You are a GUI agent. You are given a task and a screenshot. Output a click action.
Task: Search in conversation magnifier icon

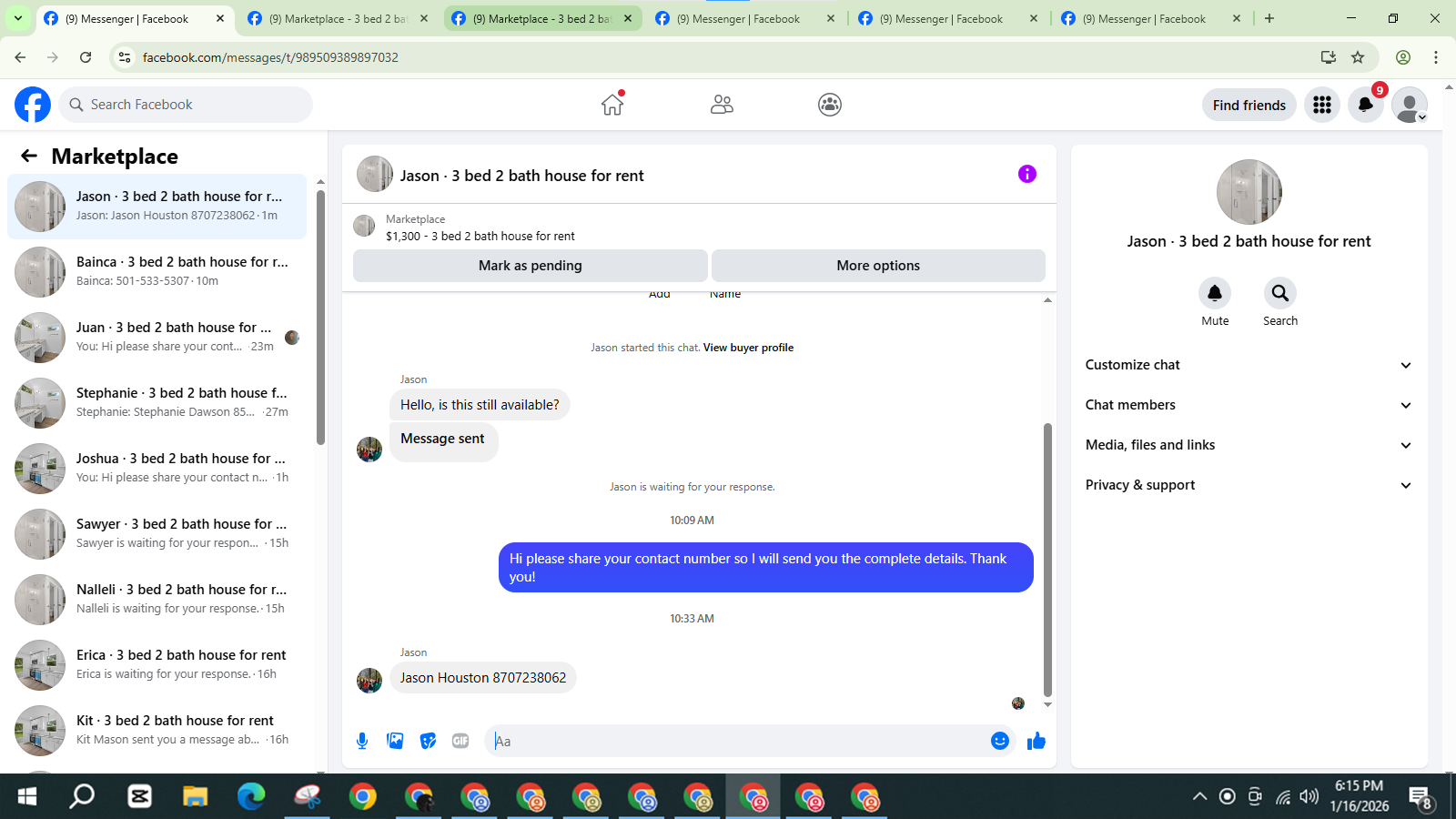(1280, 293)
